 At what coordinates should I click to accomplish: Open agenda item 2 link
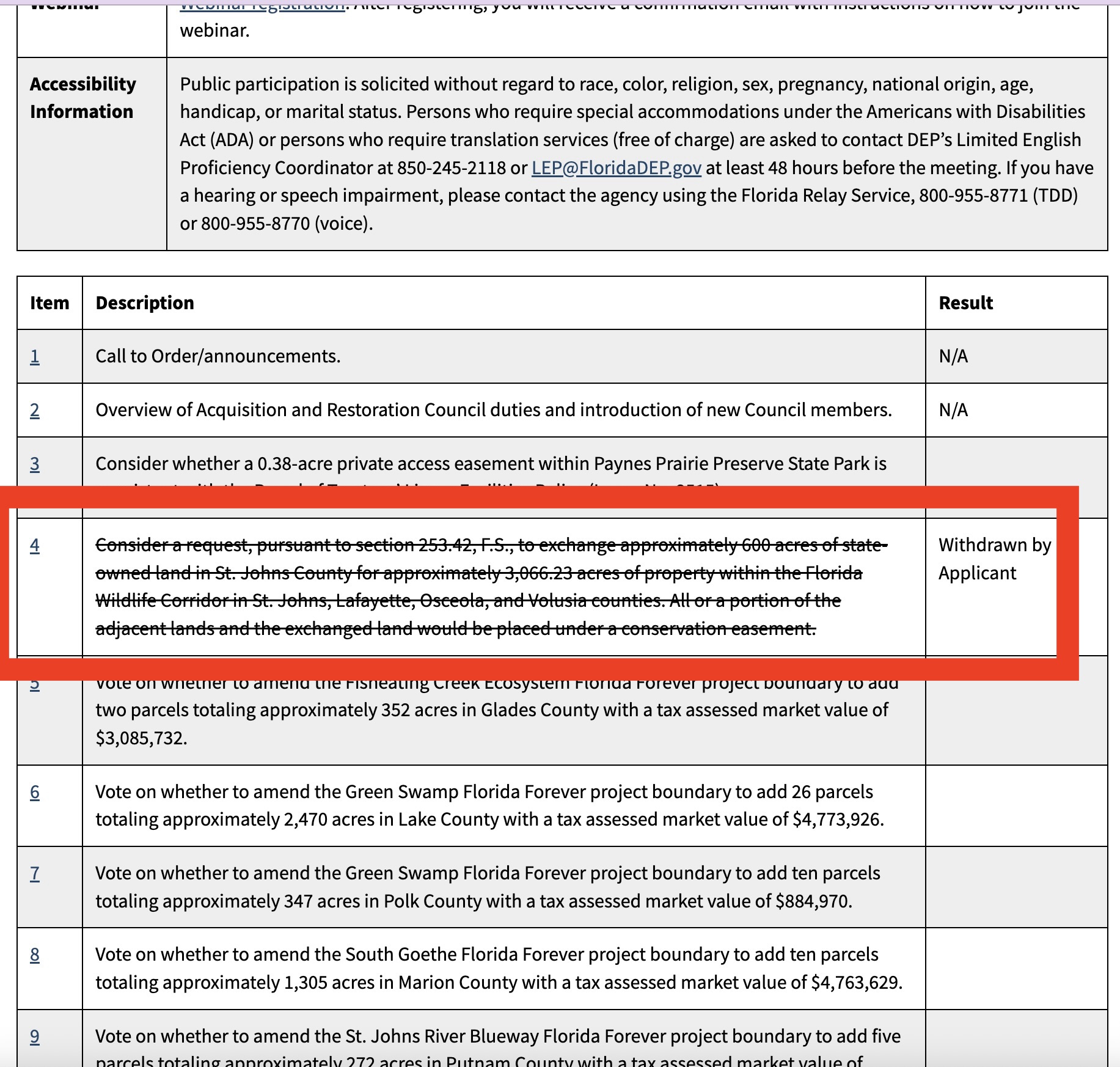pos(35,410)
